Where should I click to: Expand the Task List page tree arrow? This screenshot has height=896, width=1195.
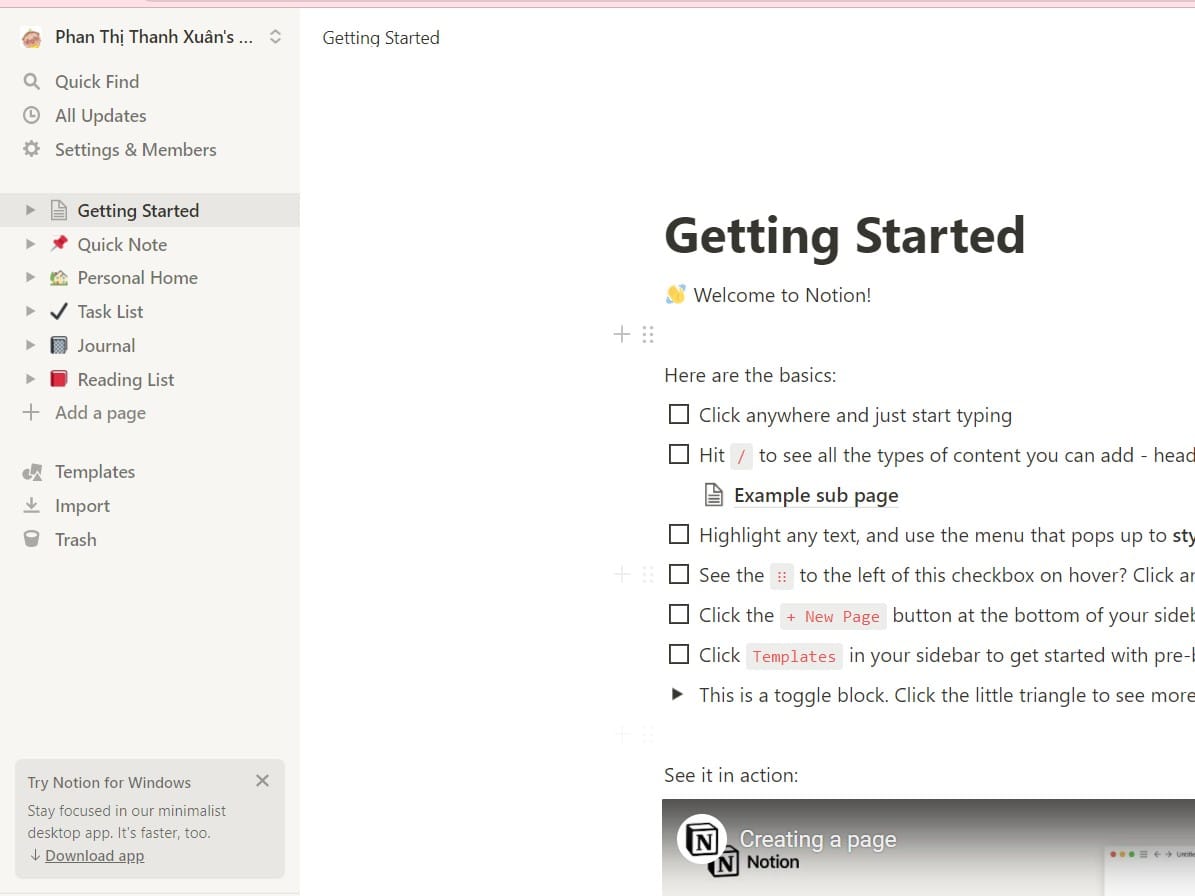pyautogui.click(x=30, y=311)
